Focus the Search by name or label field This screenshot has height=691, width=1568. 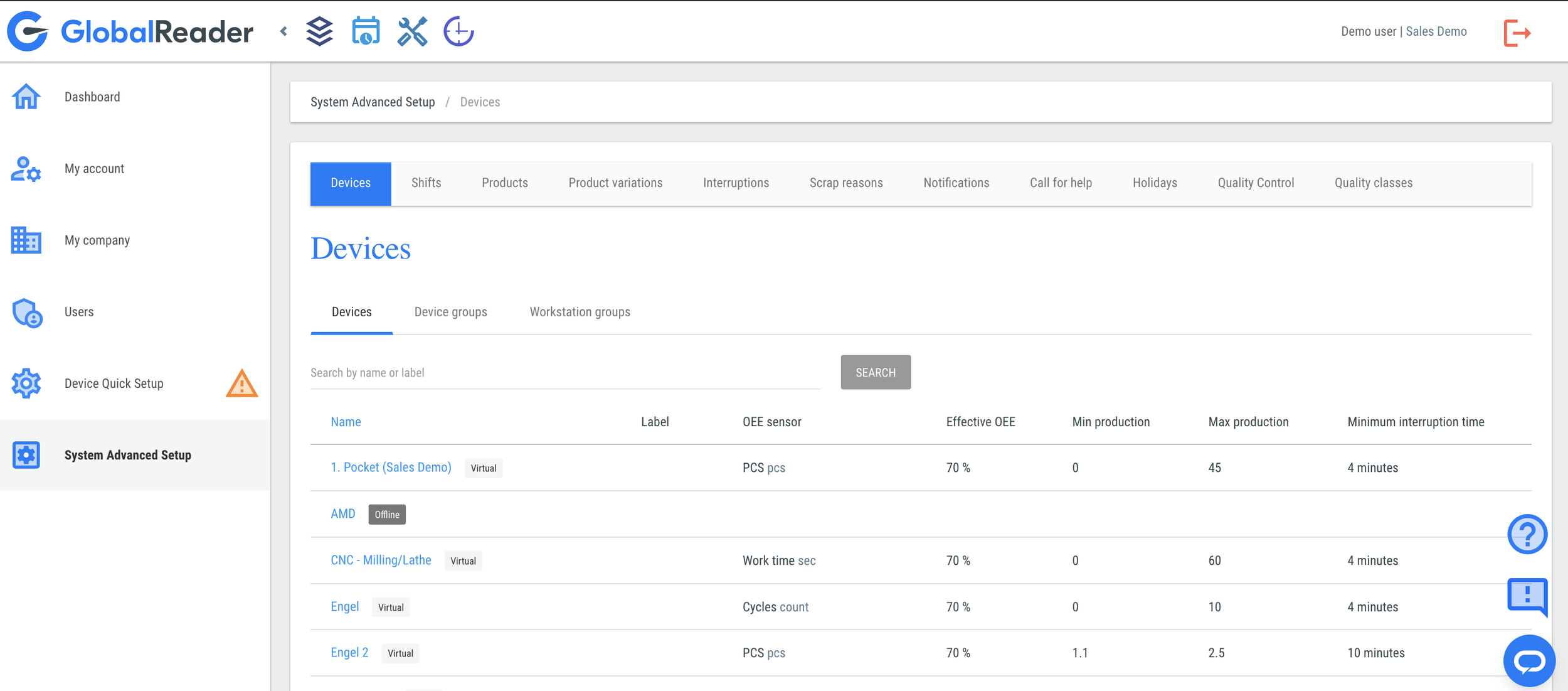point(564,373)
